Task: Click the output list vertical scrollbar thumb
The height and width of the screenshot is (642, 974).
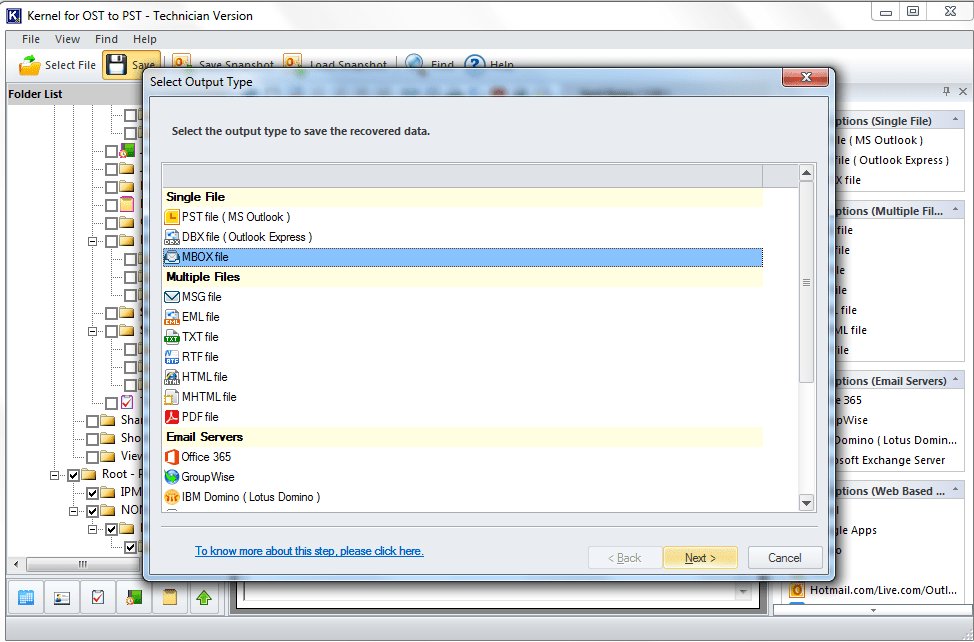Action: pos(806,282)
